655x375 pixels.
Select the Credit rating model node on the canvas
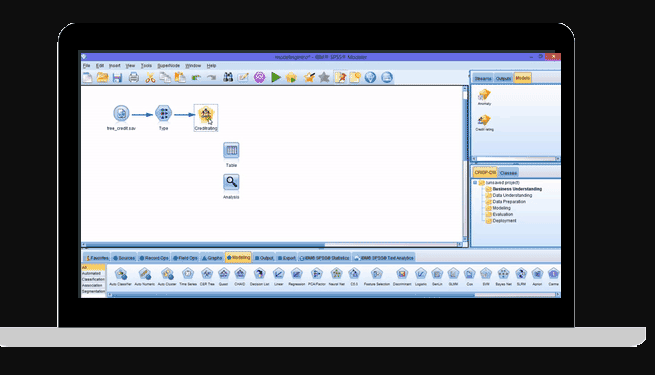click(206, 118)
